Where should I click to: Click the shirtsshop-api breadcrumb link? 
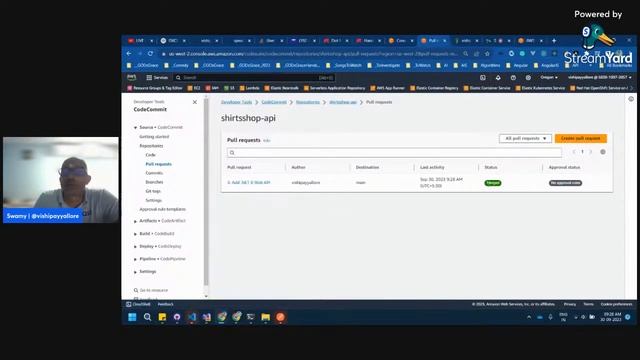343,102
